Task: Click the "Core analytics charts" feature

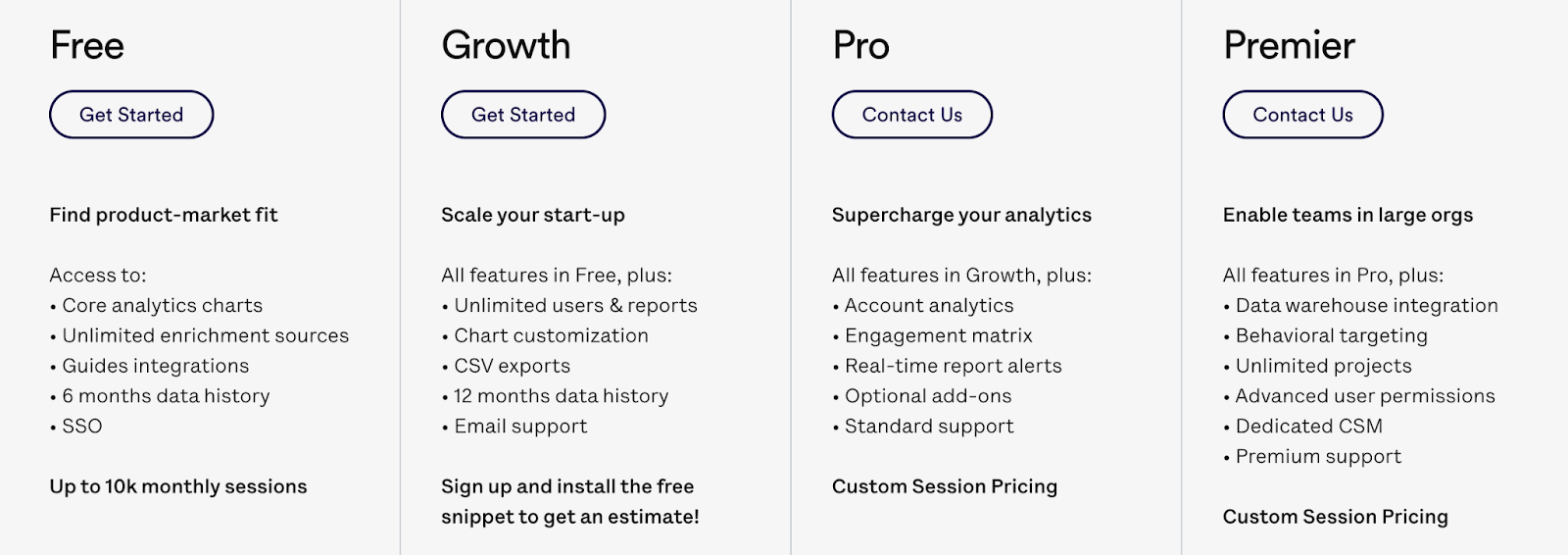Action: coord(162,306)
